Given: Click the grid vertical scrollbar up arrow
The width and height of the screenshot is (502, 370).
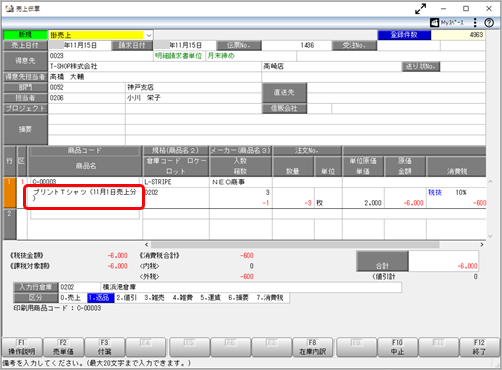Looking at the screenshot, I should tap(490, 182).
